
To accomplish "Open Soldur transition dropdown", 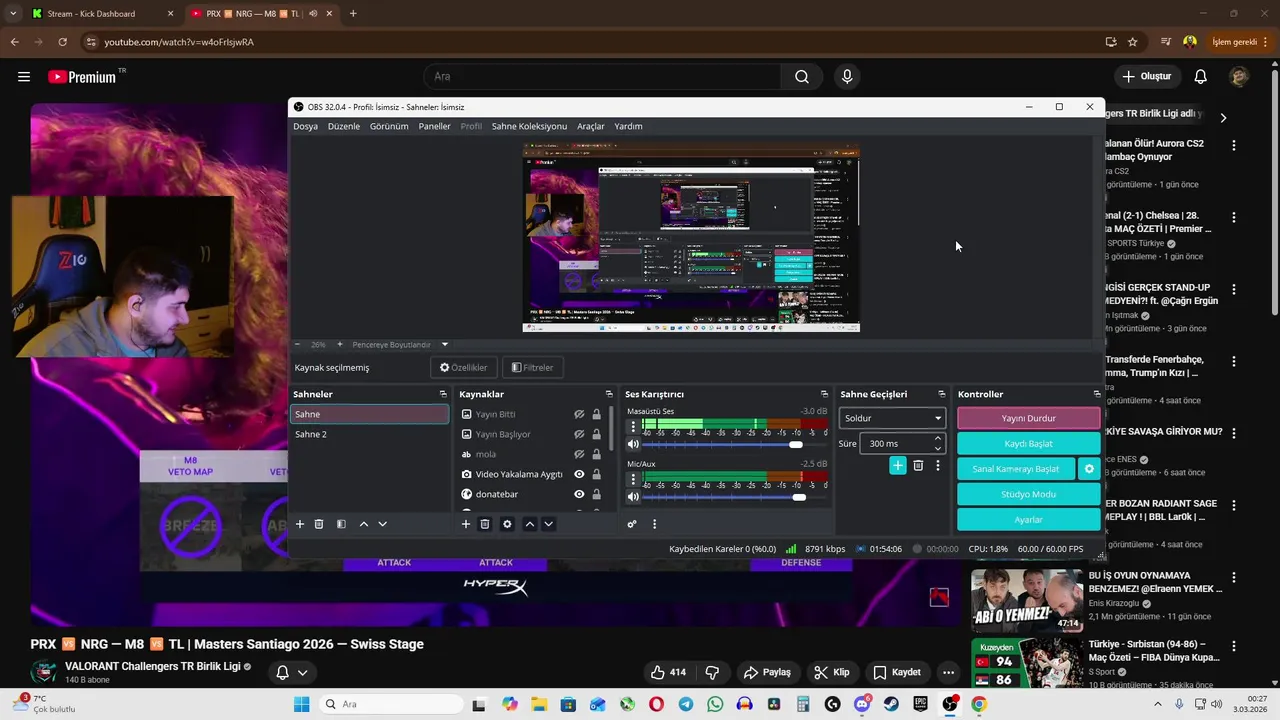I will [x=892, y=418].
